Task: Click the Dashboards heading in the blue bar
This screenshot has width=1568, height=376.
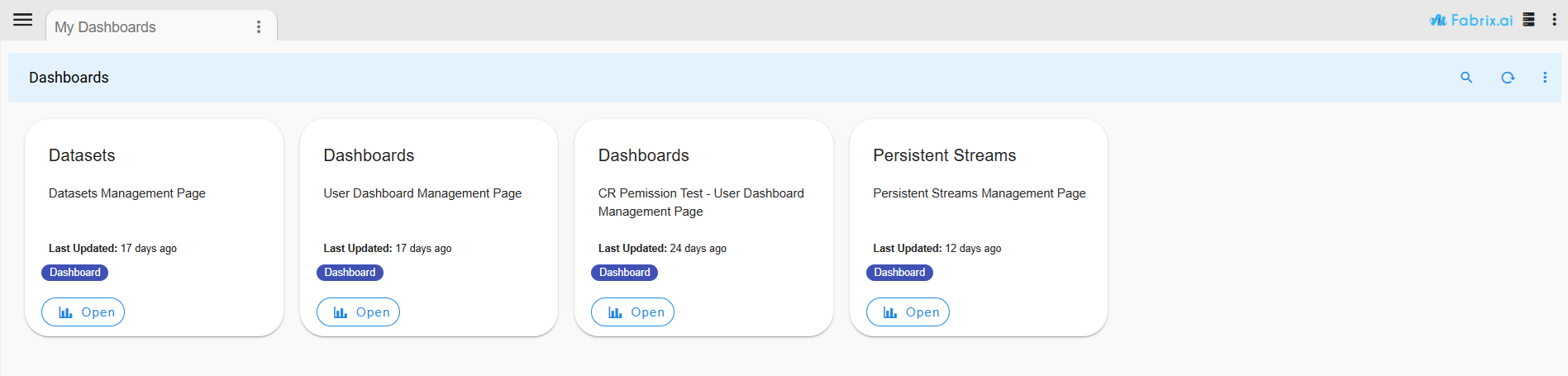Action: [69, 78]
